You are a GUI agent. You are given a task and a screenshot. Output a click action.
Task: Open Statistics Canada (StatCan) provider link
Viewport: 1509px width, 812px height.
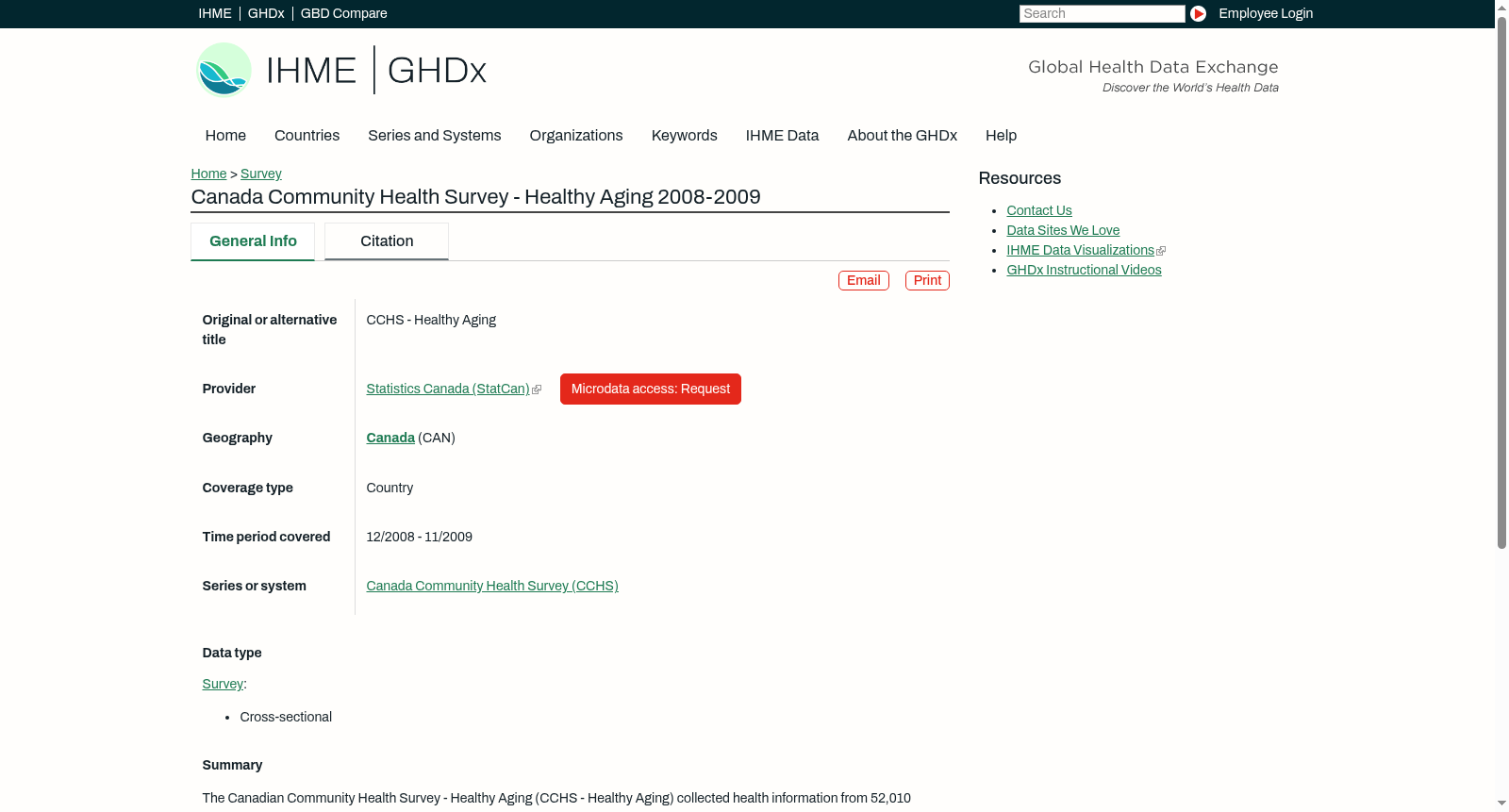point(448,389)
